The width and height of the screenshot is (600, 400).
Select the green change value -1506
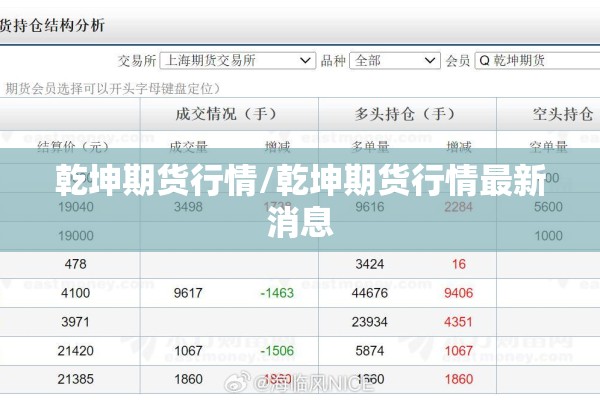coord(277,351)
